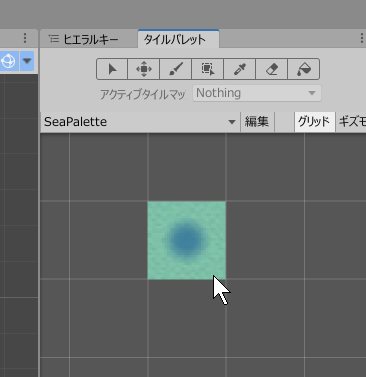The image size is (366, 377).
Task: Open the tile palette panel options menu
Action: click(x=362, y=38)
